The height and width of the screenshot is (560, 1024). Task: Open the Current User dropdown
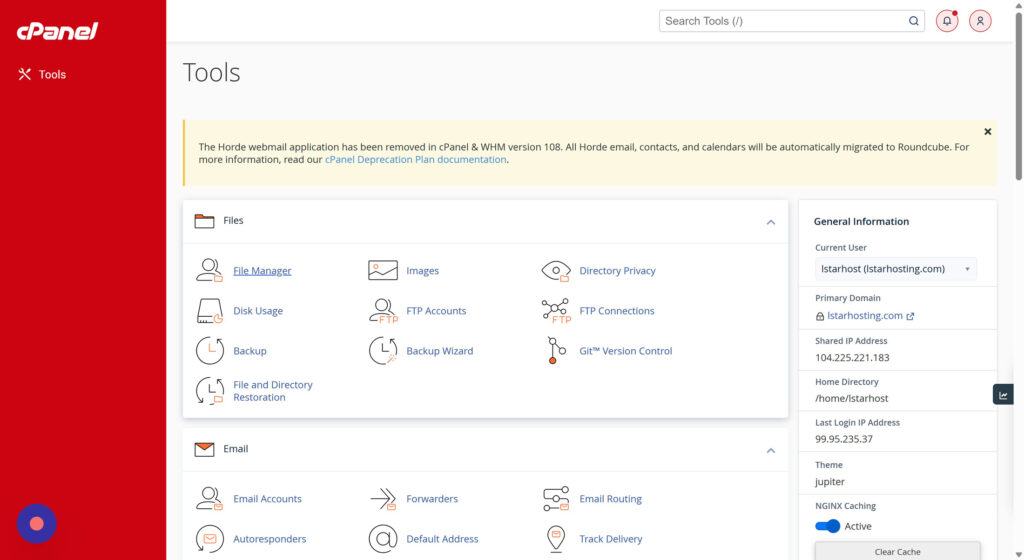pyautogui.click(x=895, y=269)
